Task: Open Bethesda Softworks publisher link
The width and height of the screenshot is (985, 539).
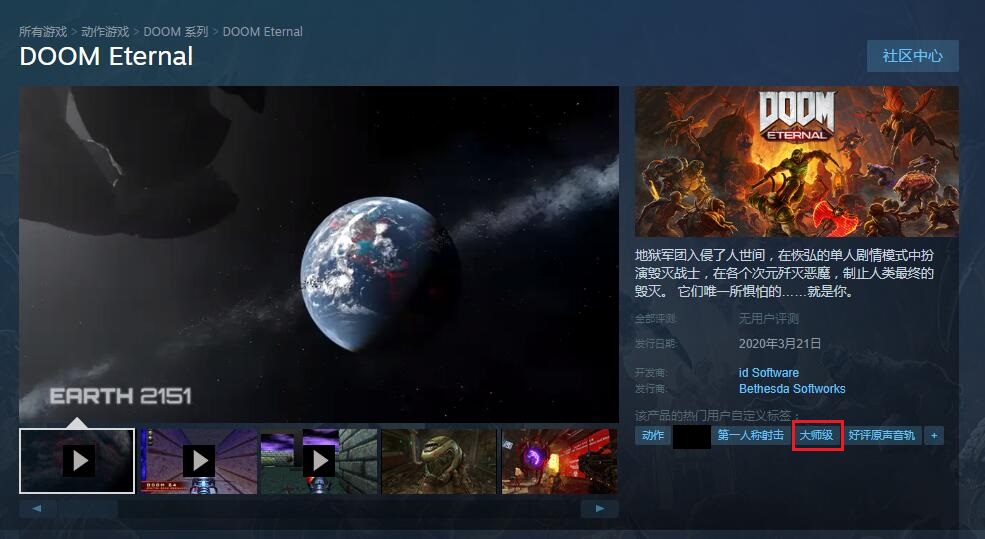Action: [x=792, y=389]
